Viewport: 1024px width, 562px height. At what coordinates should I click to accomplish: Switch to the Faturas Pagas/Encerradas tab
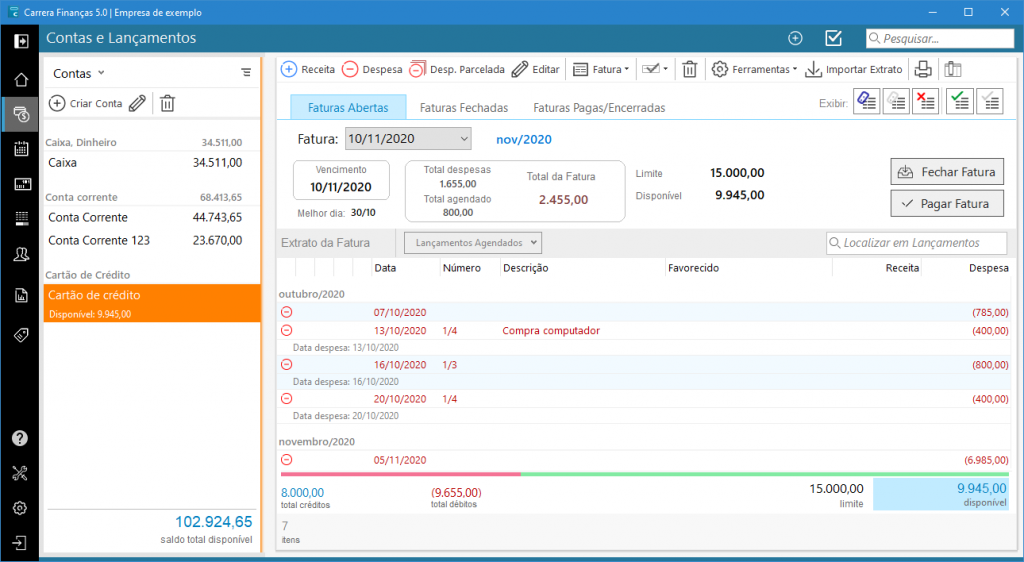tap(598, 107)
